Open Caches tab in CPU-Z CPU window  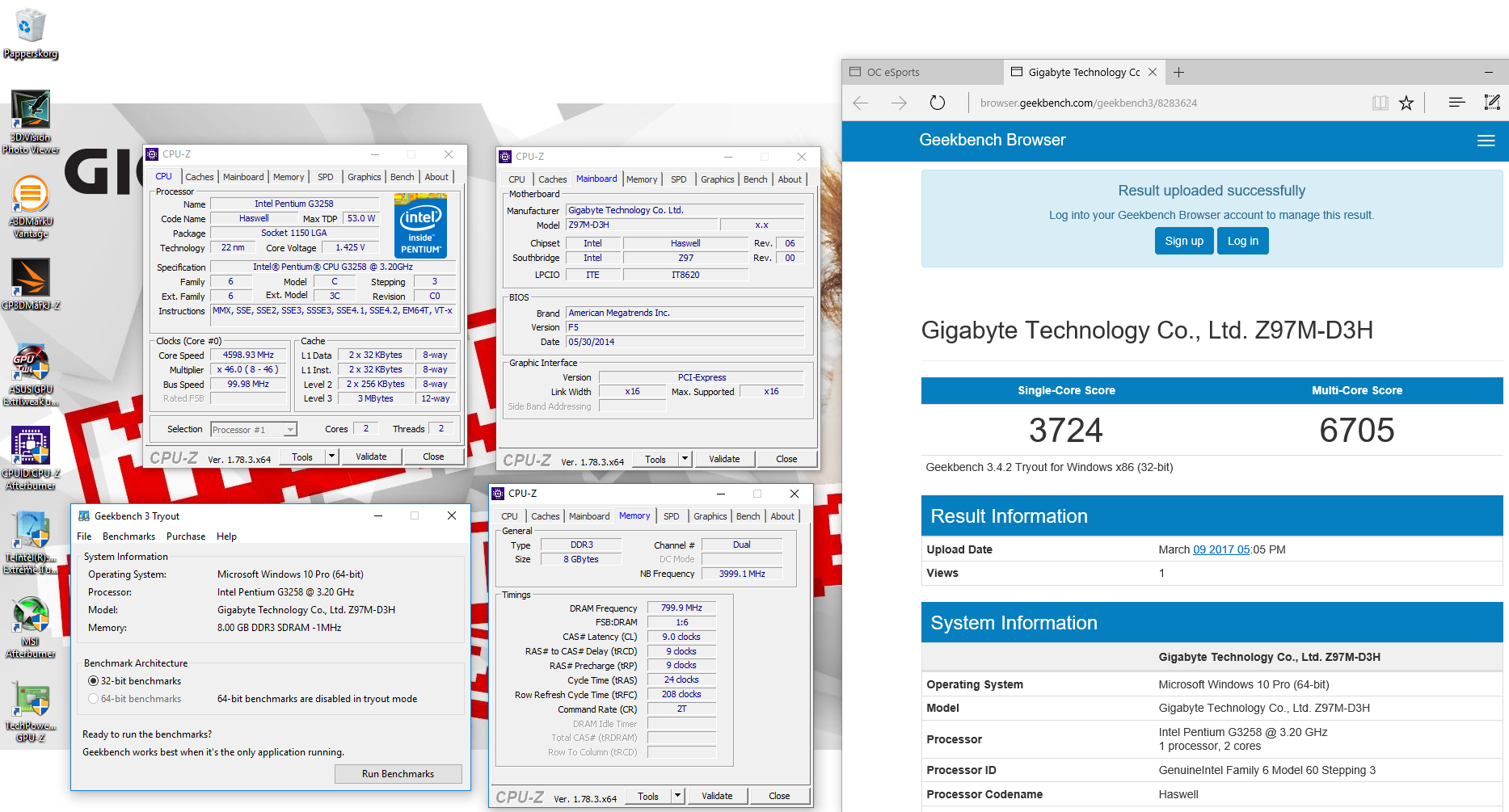pos(199,177)
